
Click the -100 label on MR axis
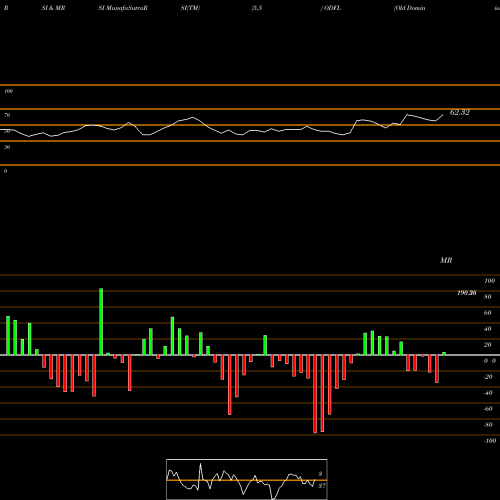pos(490,441)
